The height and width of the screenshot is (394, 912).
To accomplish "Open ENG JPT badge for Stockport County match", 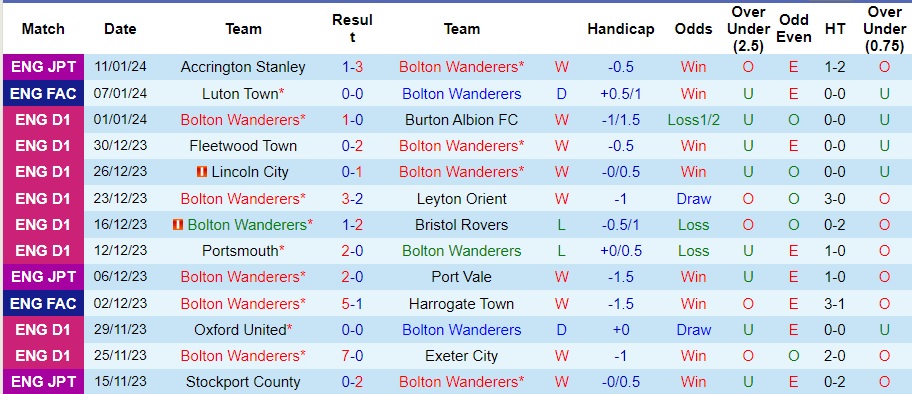I will 43,382.
